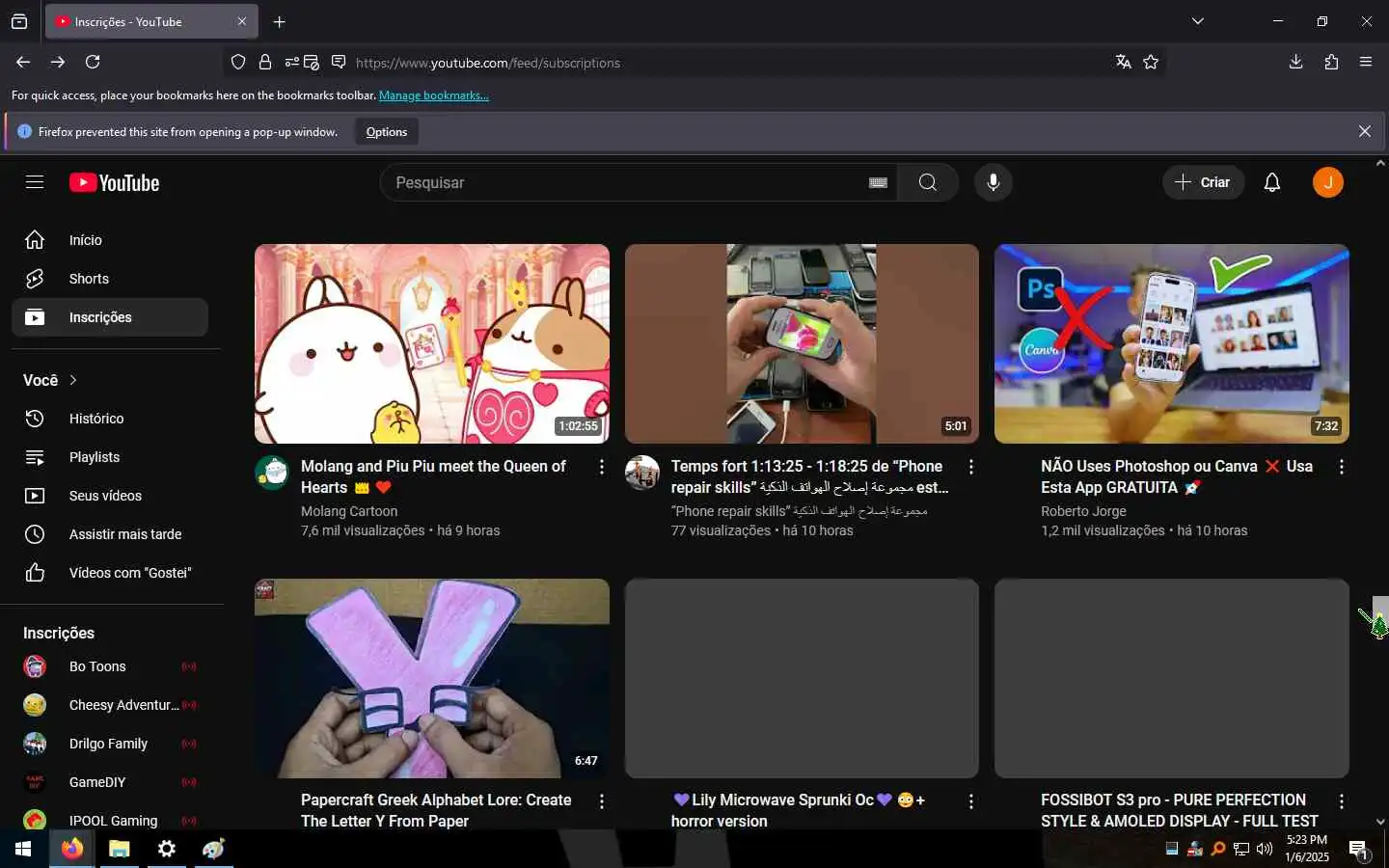1389x868 pixels.
Task: Open Drilgo Family channel subscription
Action: pyautogui.click(x=110, y=744)
